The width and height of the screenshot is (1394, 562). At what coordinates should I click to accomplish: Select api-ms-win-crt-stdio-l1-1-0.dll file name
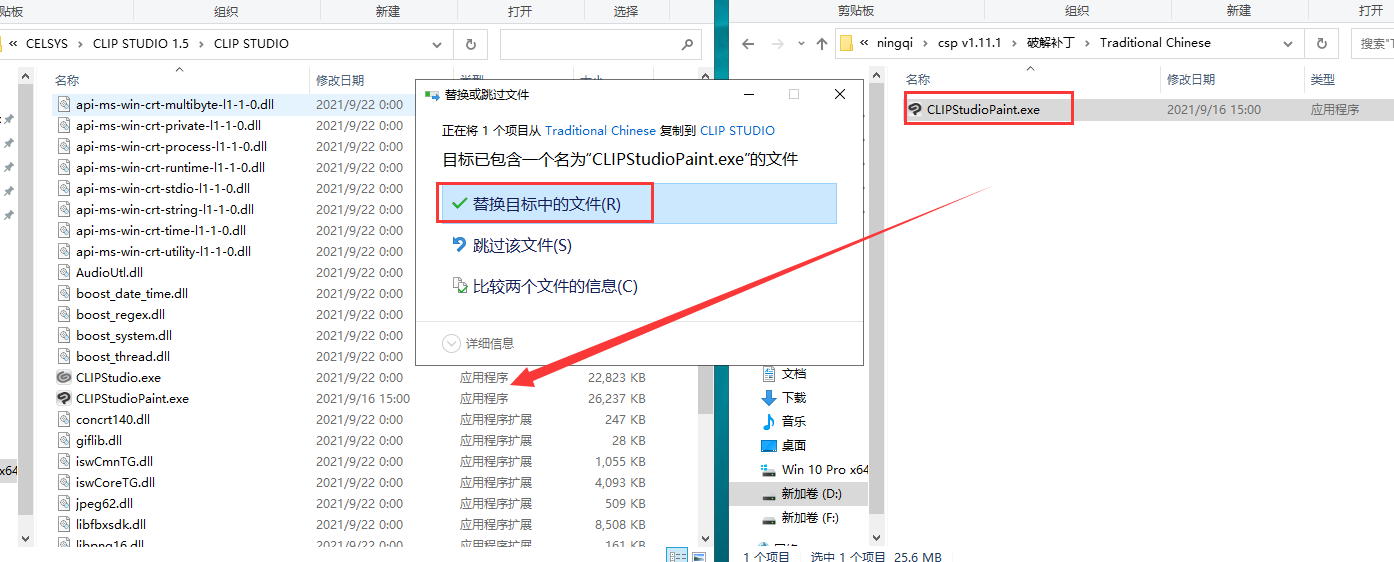click(x=163, y=188)
